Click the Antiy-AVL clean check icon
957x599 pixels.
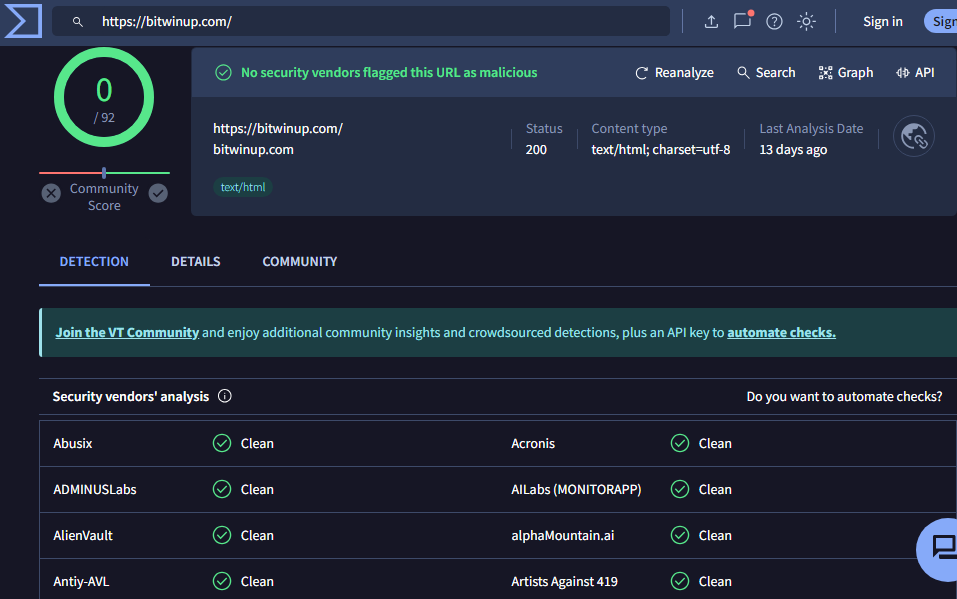(222, 581)
